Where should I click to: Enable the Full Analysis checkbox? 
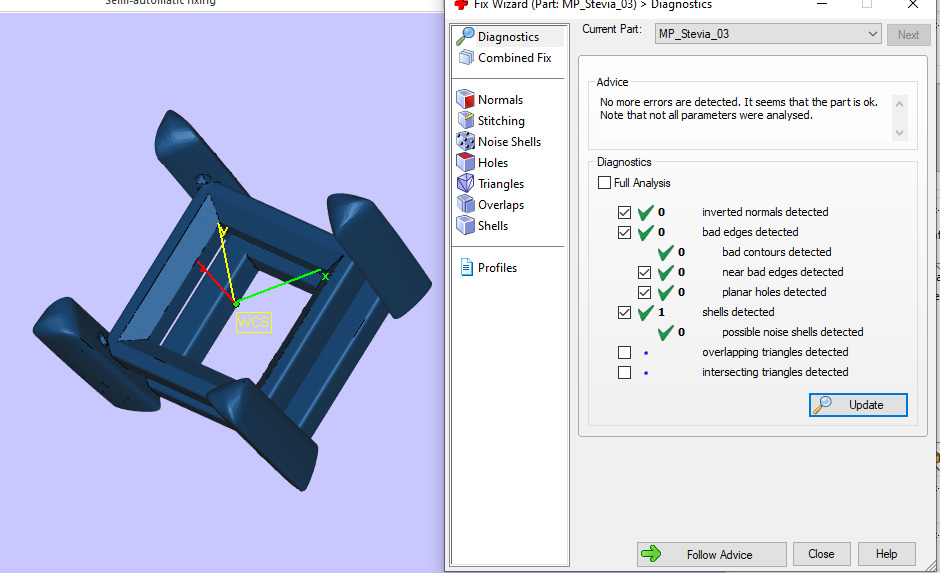pyautogui.click(x=604, y=182)
